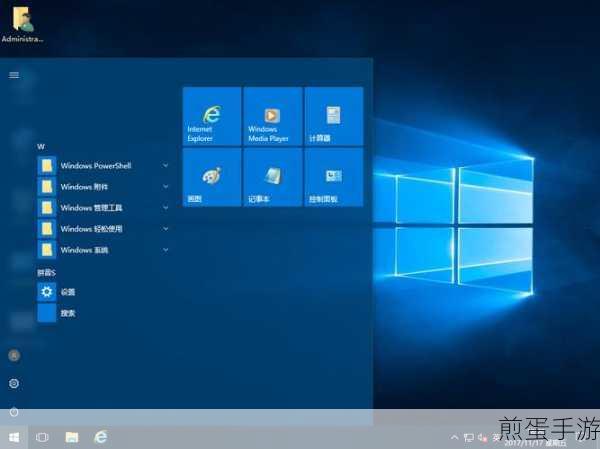Open 搜索 in the app list
Viewport: 600px width, 449px height.
click(103, 313)
